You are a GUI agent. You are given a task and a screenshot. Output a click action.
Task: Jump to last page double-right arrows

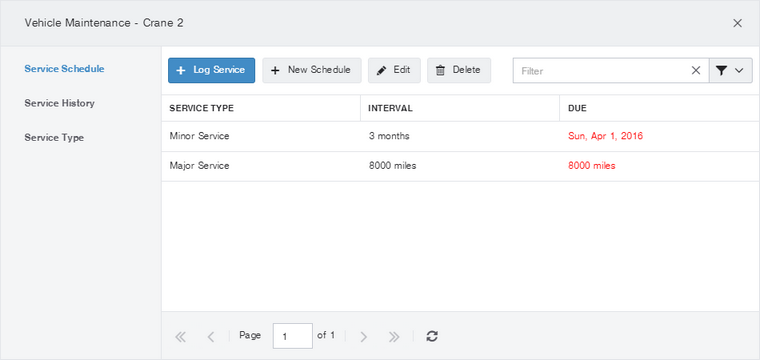click(x=394, y=337)
